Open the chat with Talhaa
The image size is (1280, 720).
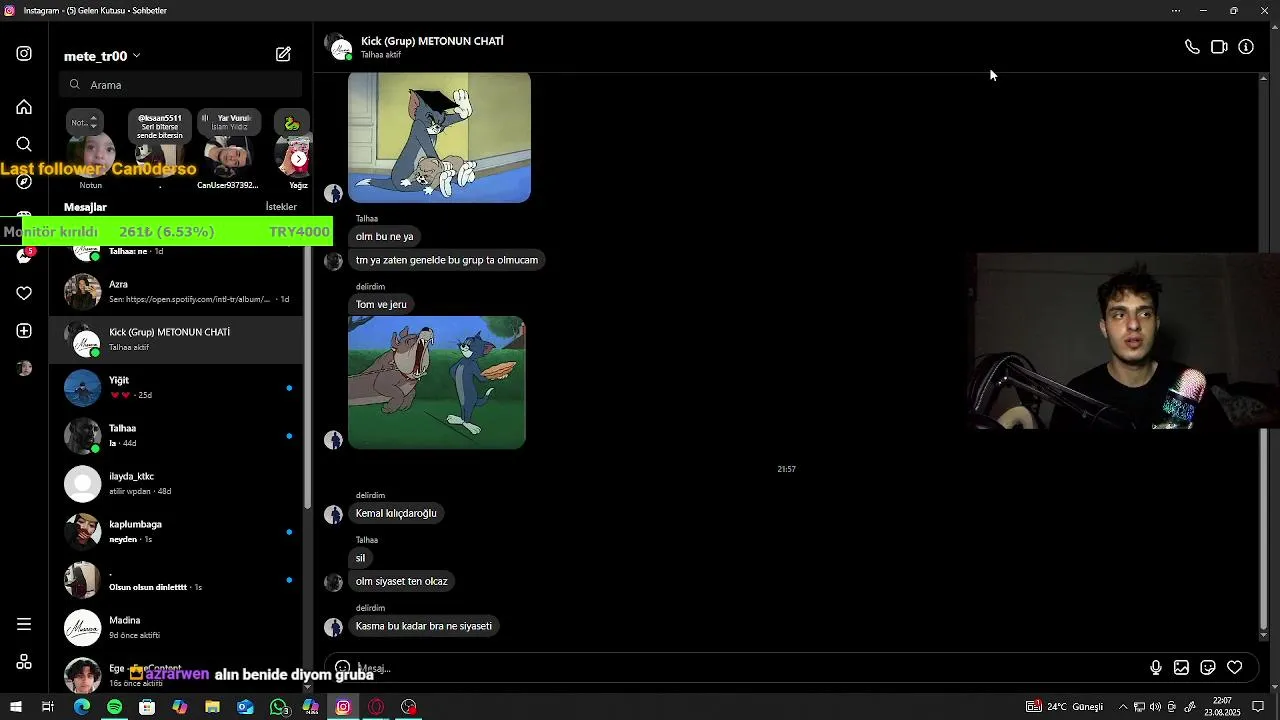(177, 435)
